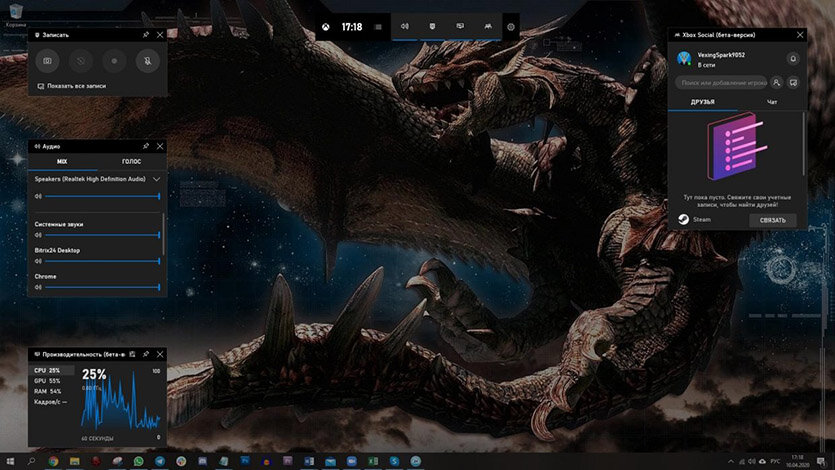Open Game Bar settings gear
This screenshot has height=470, width=835.
click(511, 27)
